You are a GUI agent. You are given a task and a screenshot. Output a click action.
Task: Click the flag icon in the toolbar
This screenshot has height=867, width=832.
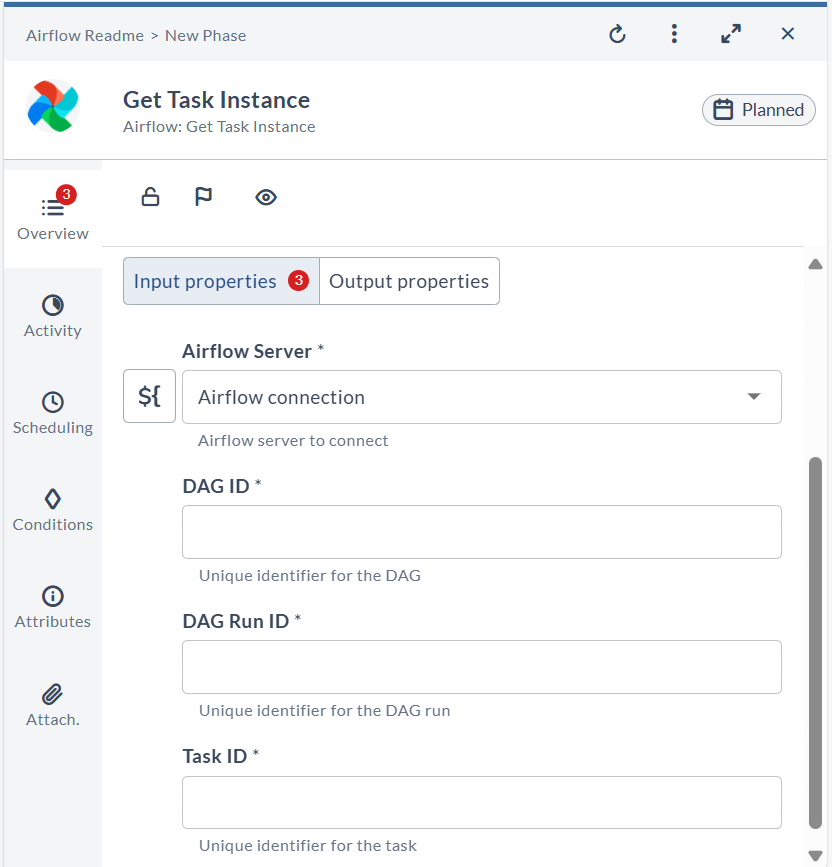(x=204, y=197)
